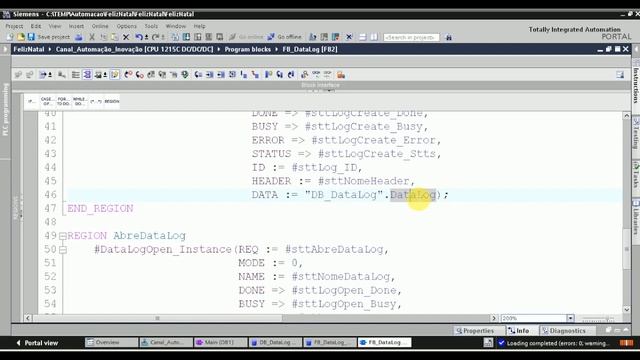Image resolution: width=640 pixels, height=360 pixels.
Task: Click the Delete X icon beside Paste
Action: pos(126,37)
